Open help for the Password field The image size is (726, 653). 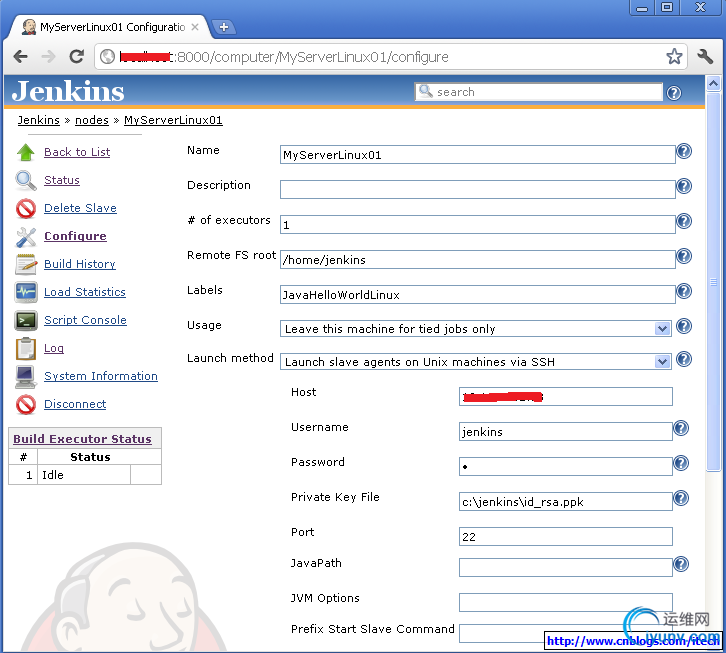(x=681, y=463)
